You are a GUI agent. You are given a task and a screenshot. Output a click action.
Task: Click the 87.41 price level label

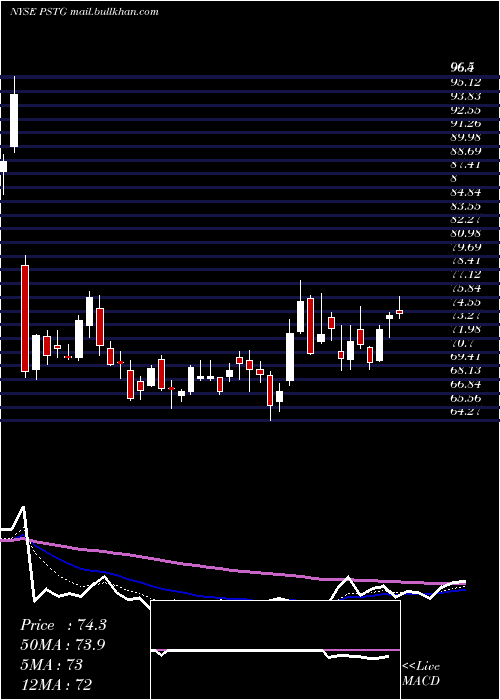tap(465, 164)
